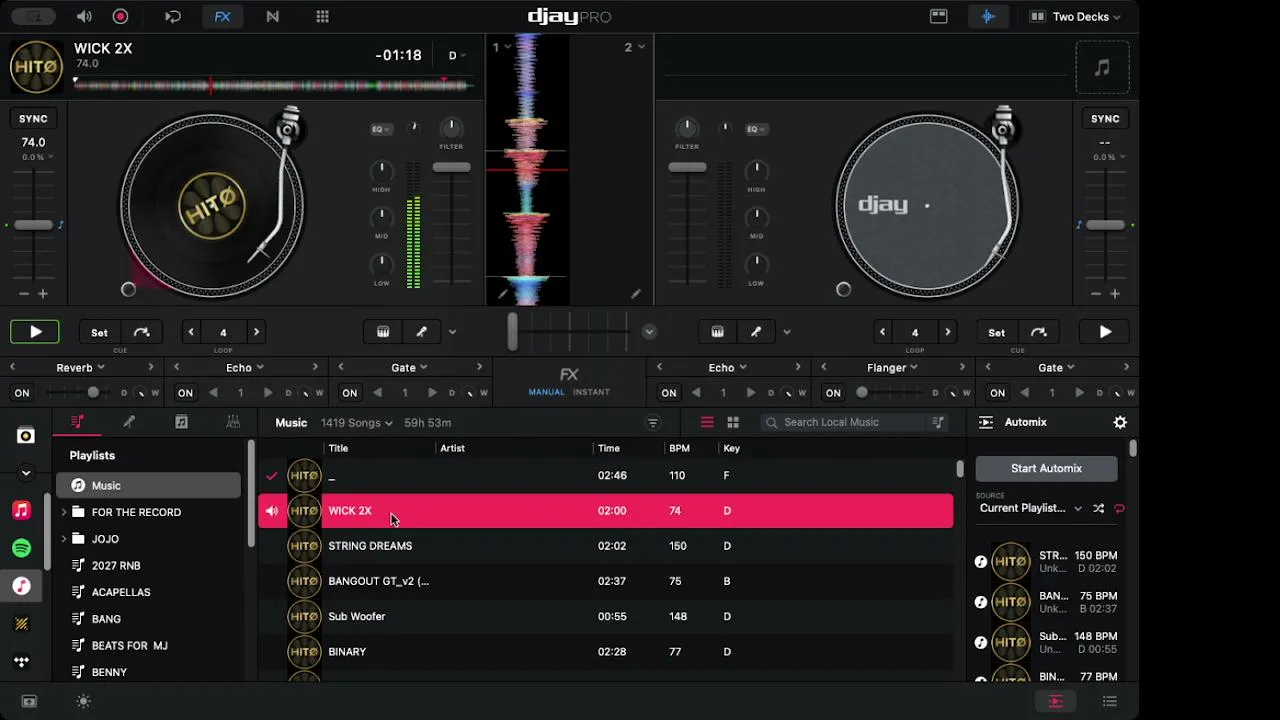
Task: Play deck 1
Action: (35, 332)
